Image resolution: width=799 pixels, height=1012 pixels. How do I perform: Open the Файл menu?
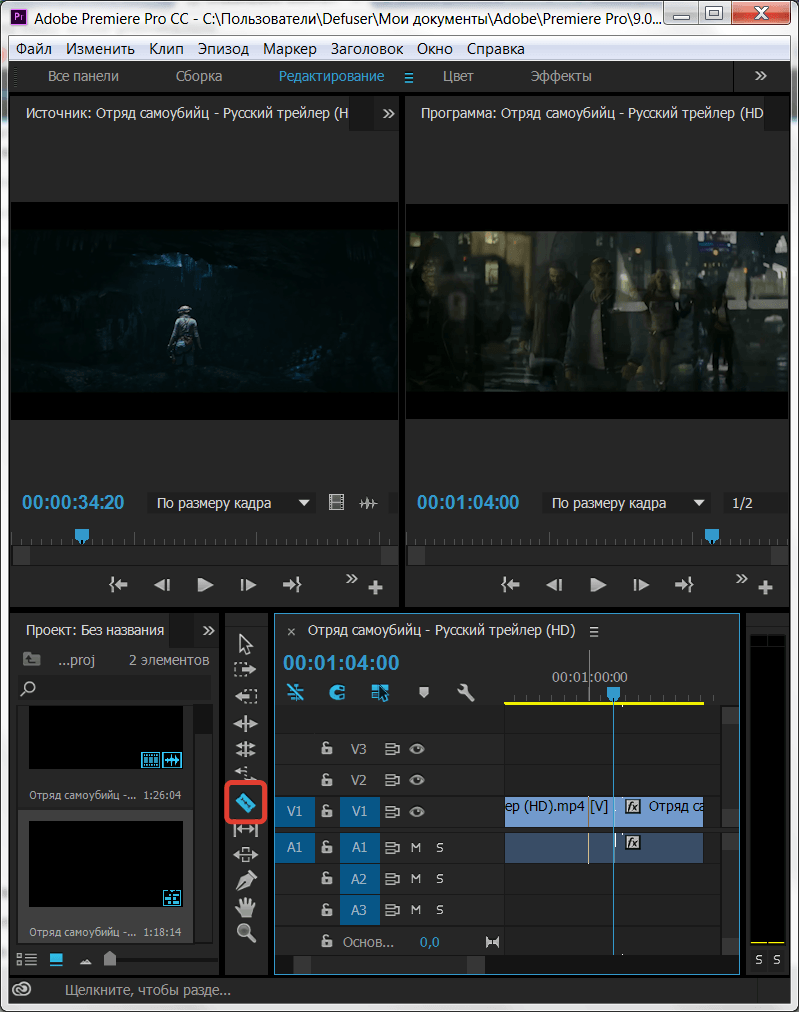point(34,49)
